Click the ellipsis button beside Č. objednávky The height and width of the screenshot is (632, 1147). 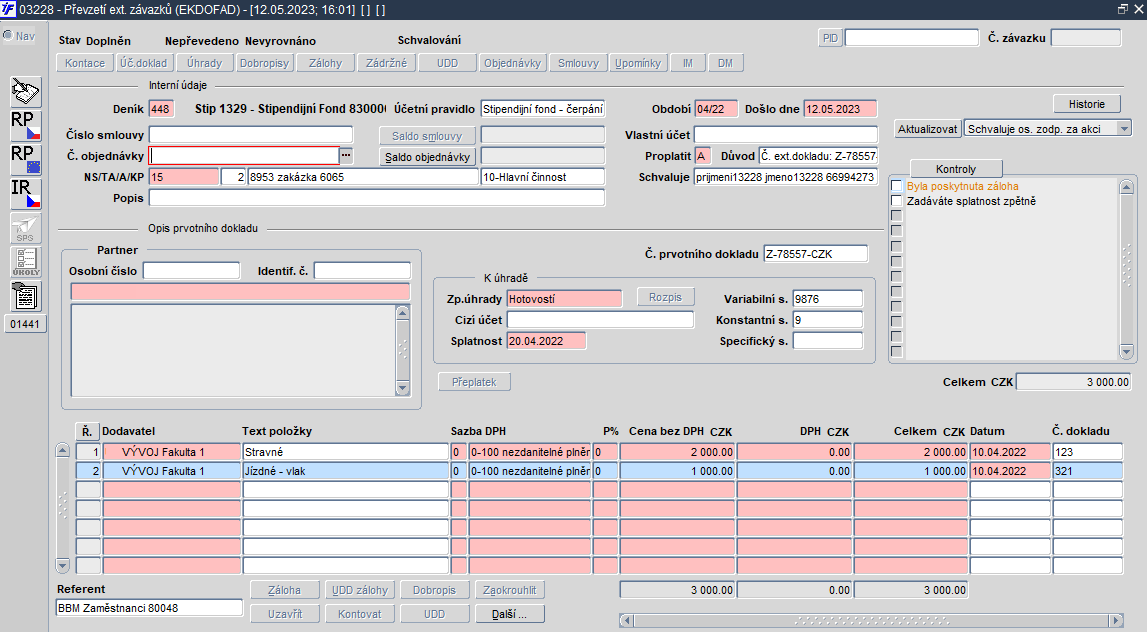346,156
